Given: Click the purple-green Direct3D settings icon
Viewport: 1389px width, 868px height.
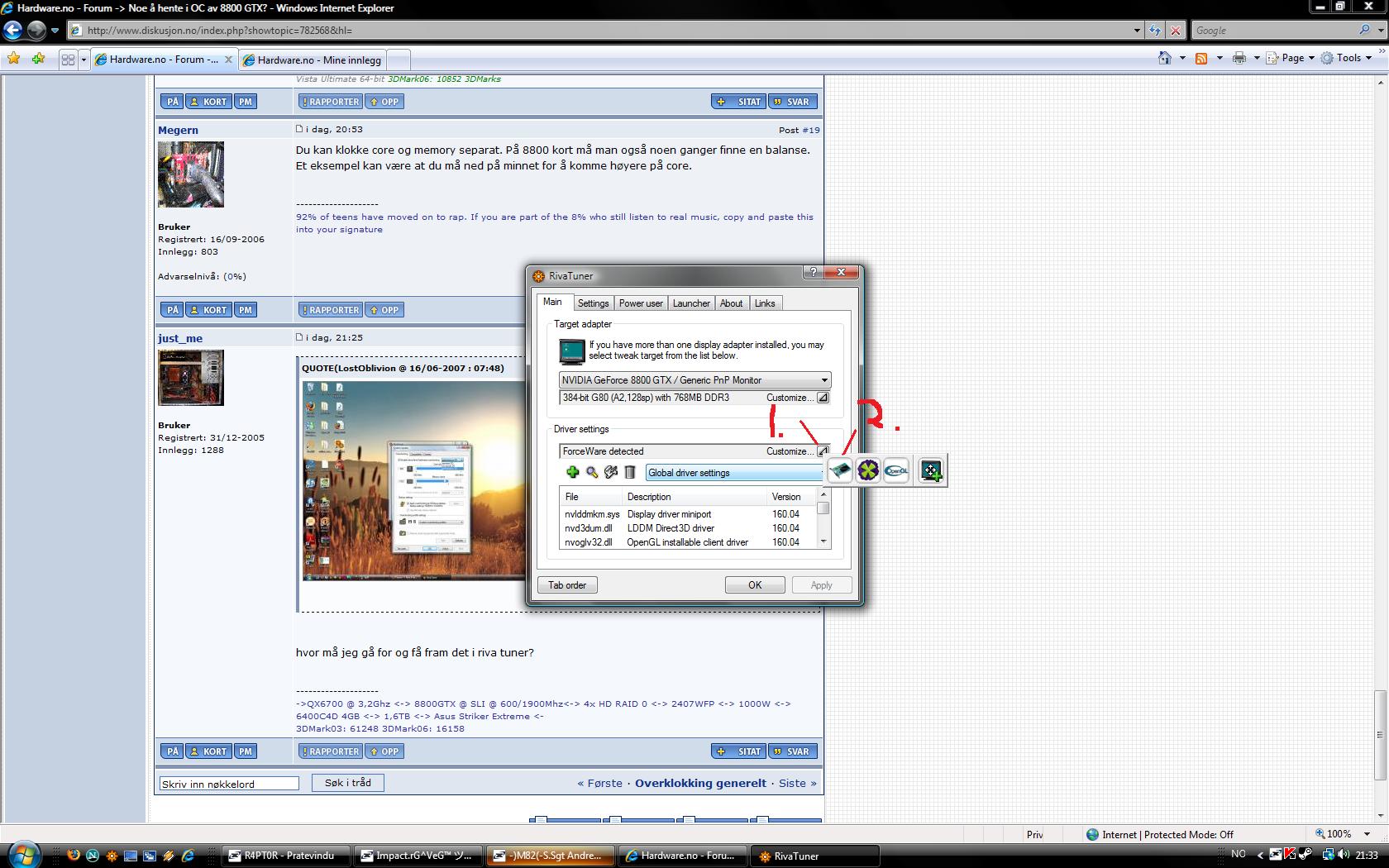Looking at the screenshot, I should (868, 470).
